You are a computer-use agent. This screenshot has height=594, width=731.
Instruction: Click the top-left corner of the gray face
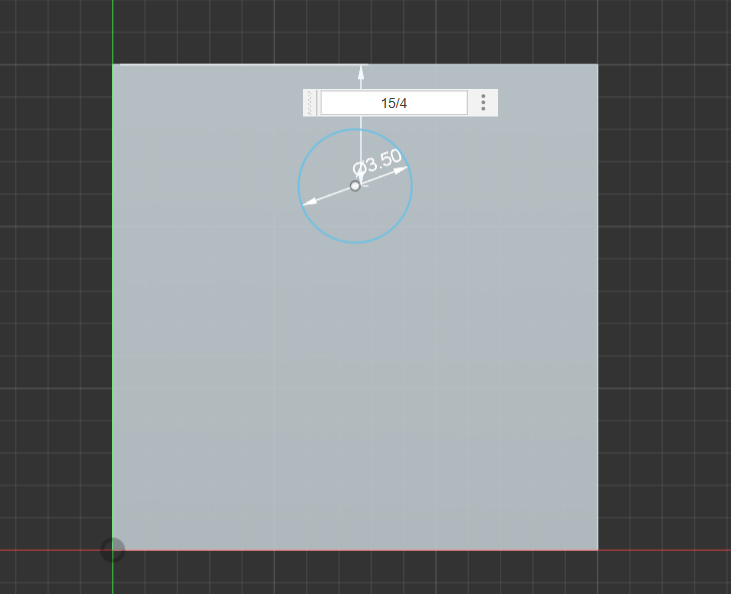tap(114, 65)
